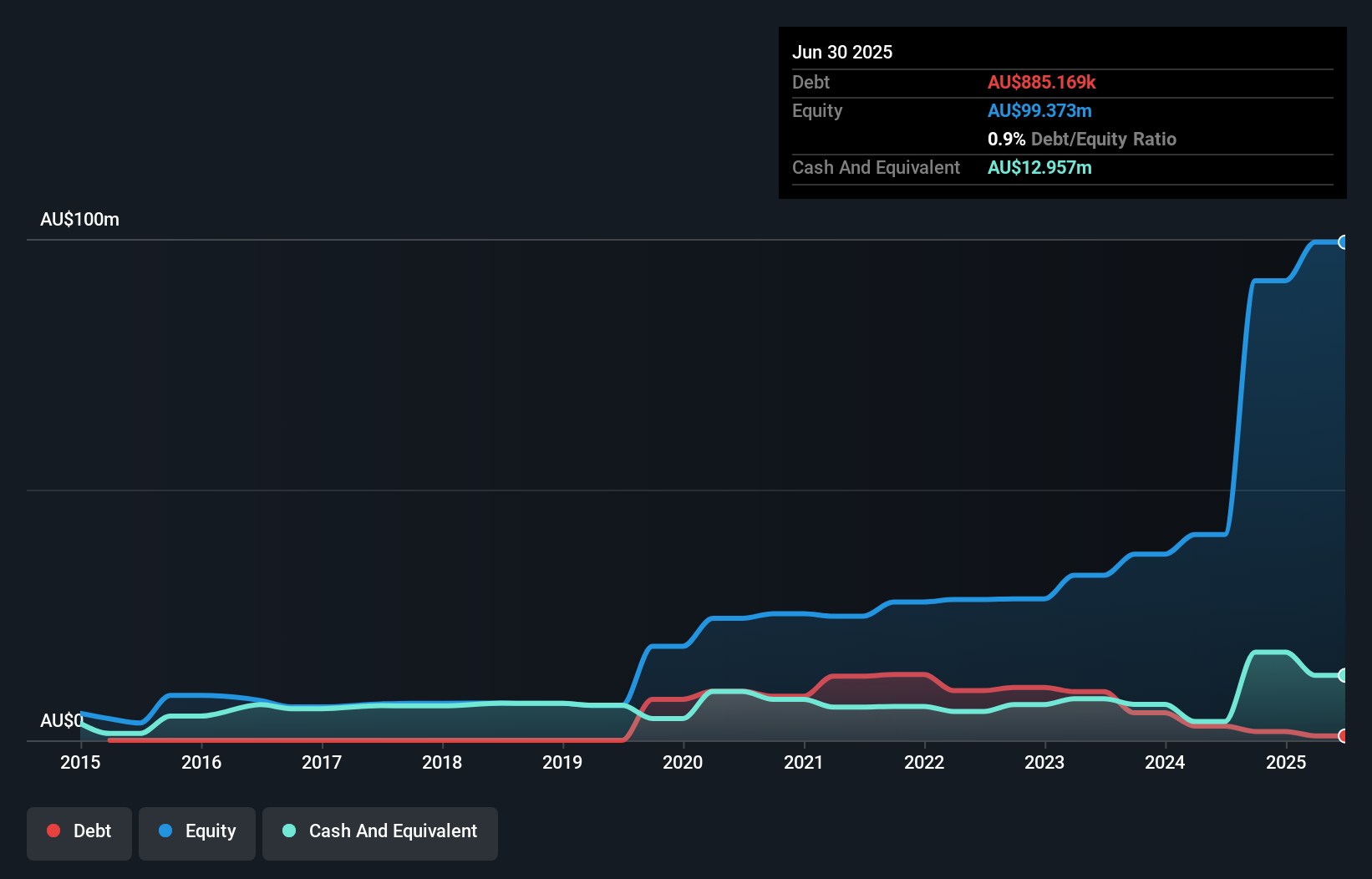The width and height of the screenshot is (1372, 879).
Task: Click the 2023 x-axis label
Action: click(x=1044, y=762)
